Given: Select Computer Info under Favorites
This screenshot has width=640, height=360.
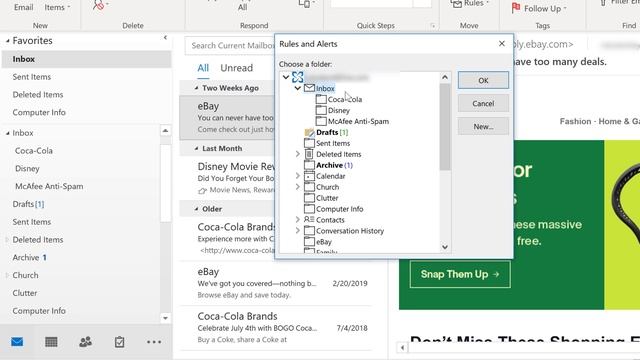Looking at the screenshot, I should tap(86, 112).
